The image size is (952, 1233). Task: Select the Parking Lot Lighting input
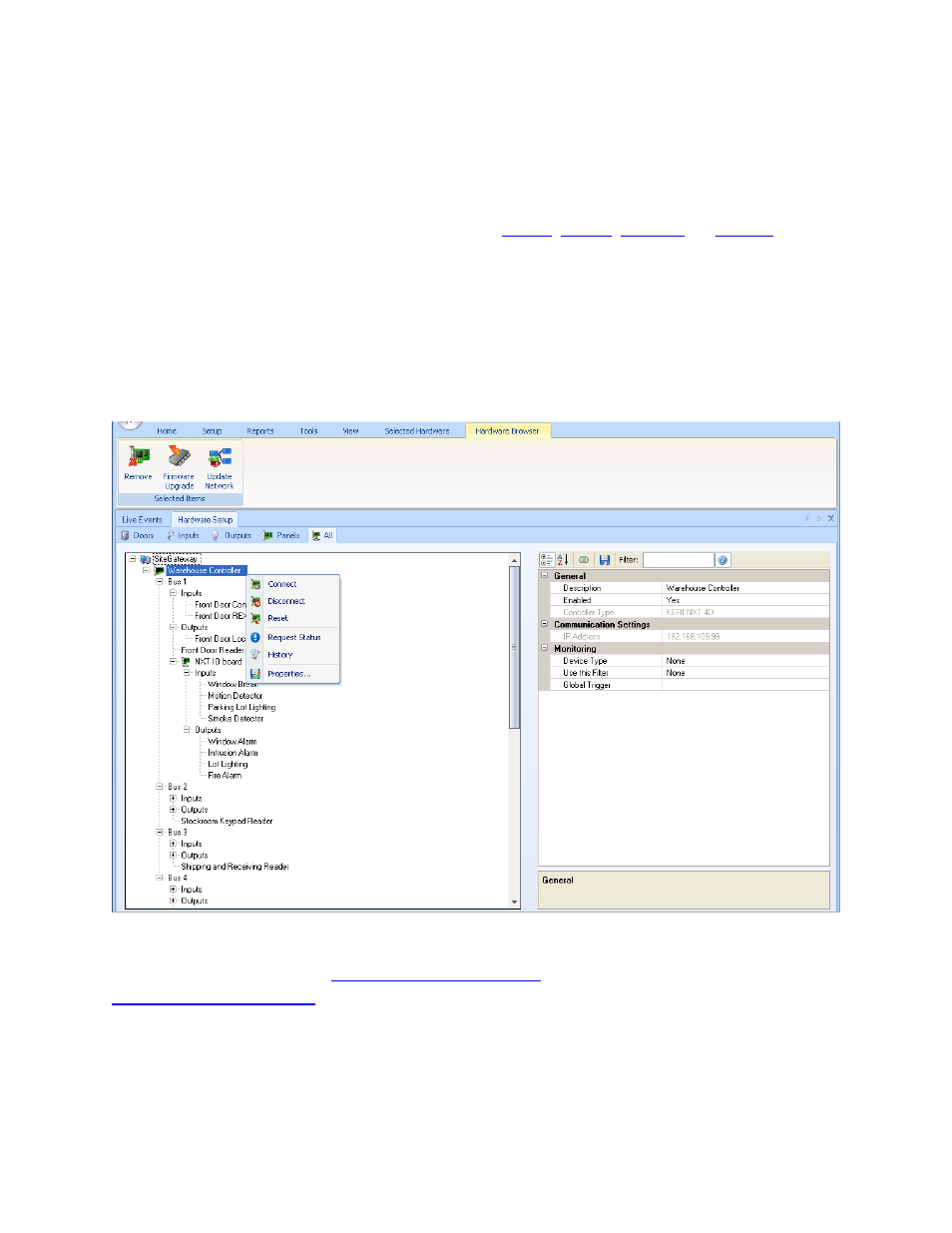click(x=241, y=707)
